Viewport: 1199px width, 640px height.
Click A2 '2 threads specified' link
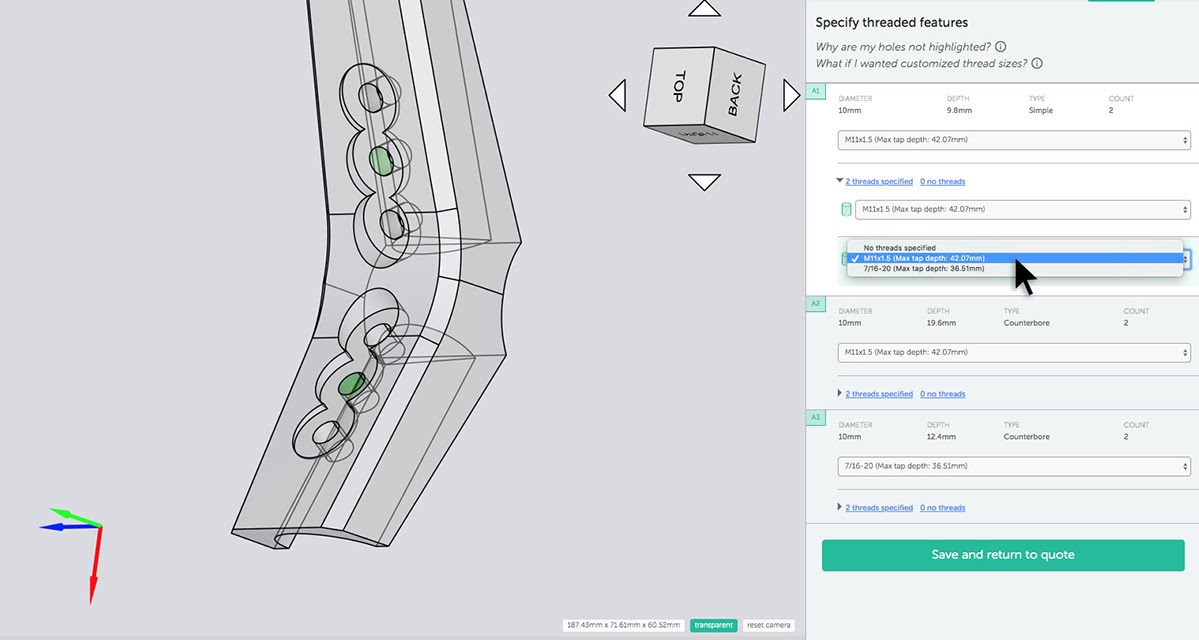click(x=879, y=395)
